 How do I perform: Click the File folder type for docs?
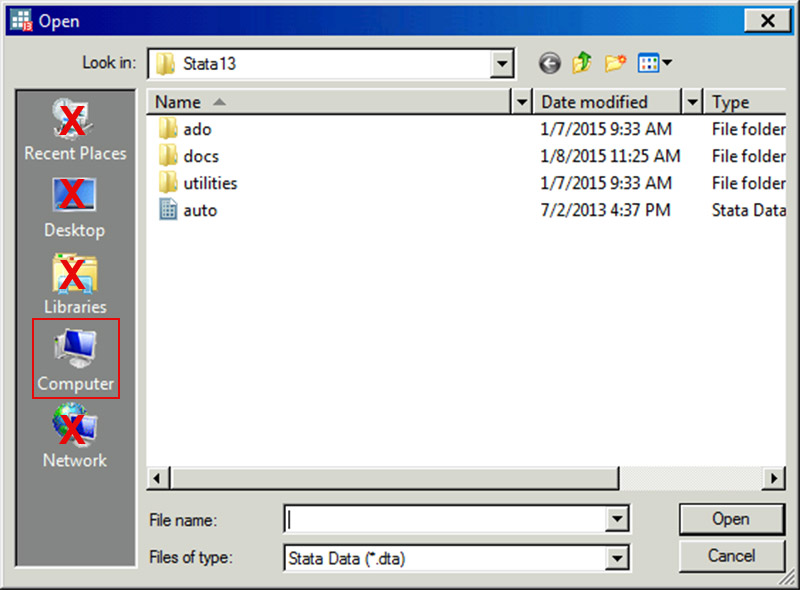[x=748, y=156]
